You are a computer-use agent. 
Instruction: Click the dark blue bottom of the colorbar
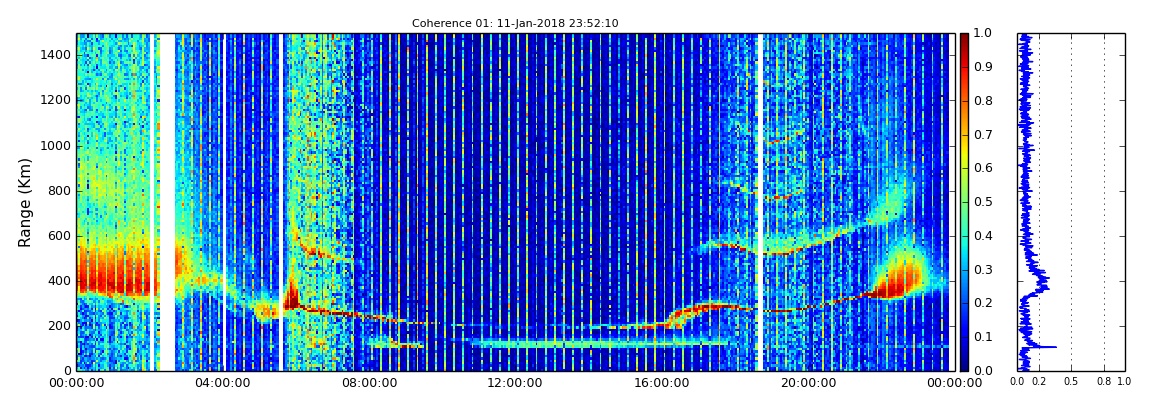point(964,364)
